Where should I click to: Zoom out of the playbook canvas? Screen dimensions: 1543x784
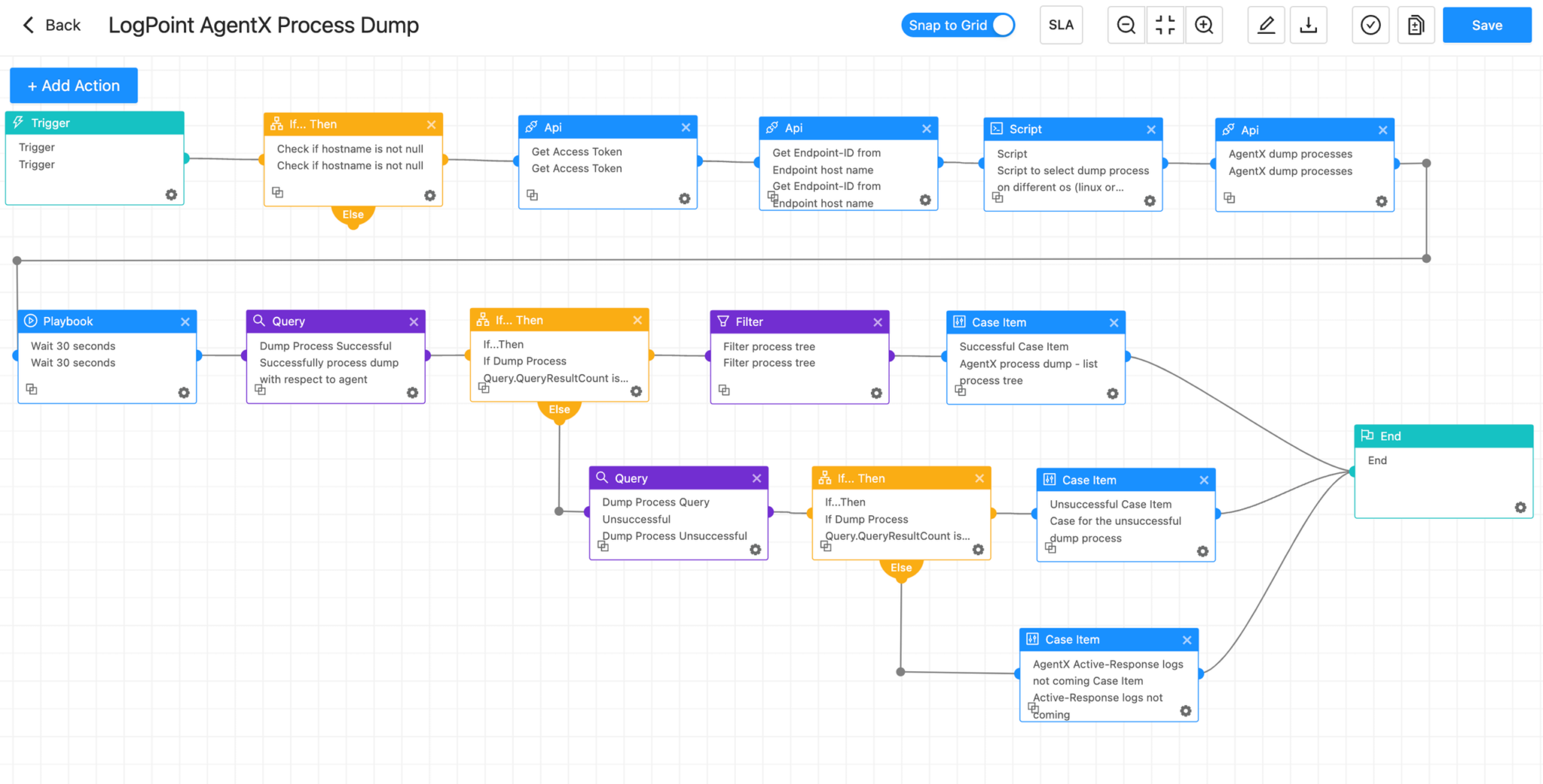point(1126,25)
